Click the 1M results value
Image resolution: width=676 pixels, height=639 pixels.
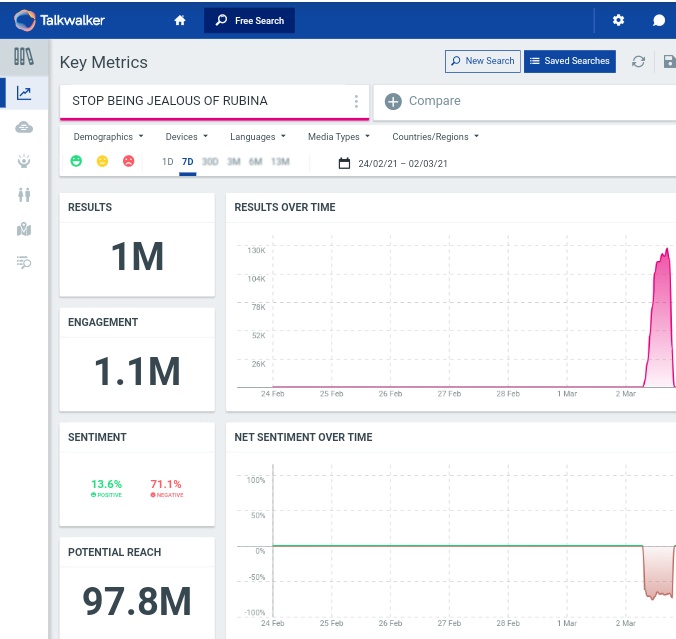(137, 257)
